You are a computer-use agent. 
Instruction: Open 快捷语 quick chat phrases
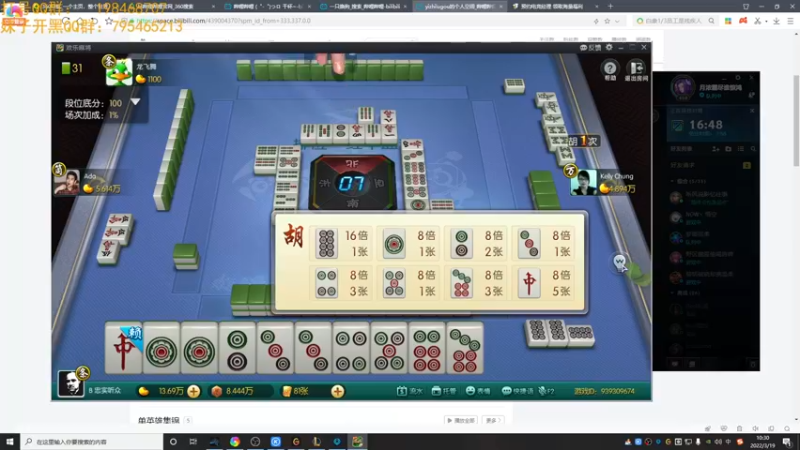coord(518,391)
